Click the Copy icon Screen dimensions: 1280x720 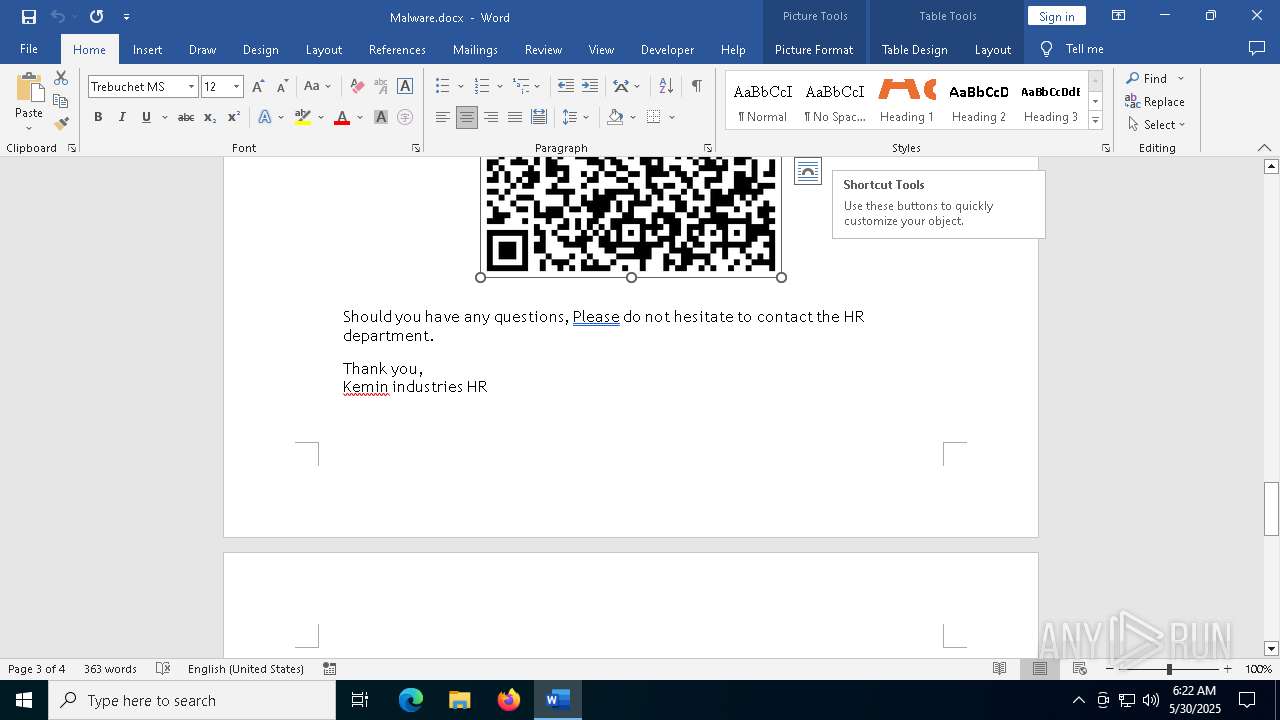(61, 101)
